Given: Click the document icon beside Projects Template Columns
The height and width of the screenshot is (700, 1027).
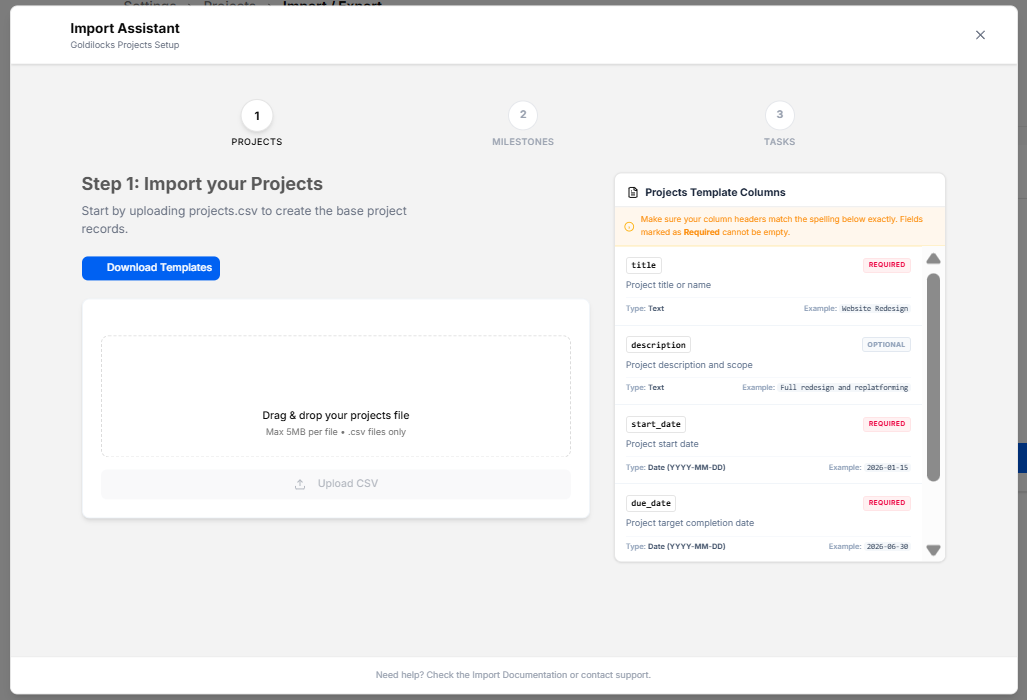Looking at the screenshot, I should tap(633, 193).
